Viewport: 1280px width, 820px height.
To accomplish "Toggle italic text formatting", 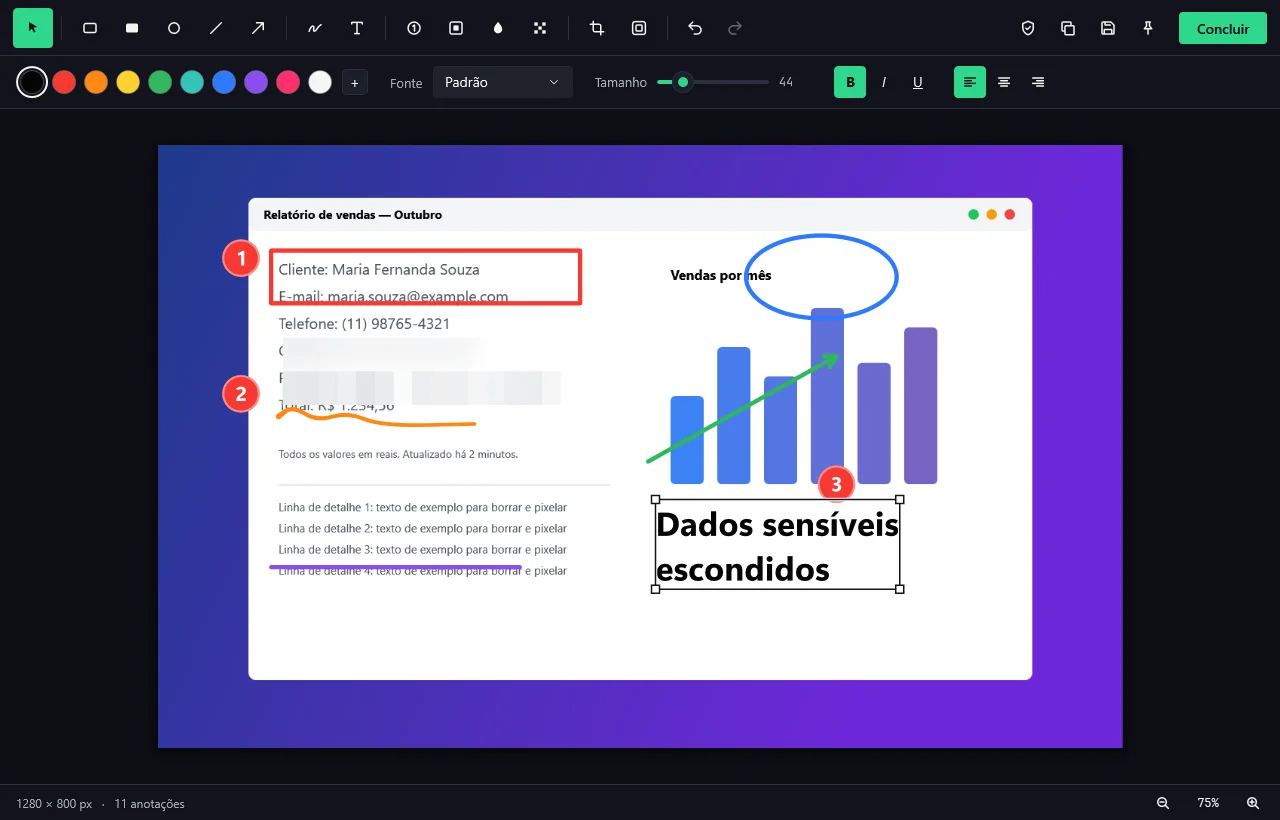I will [x=884, y=82].
